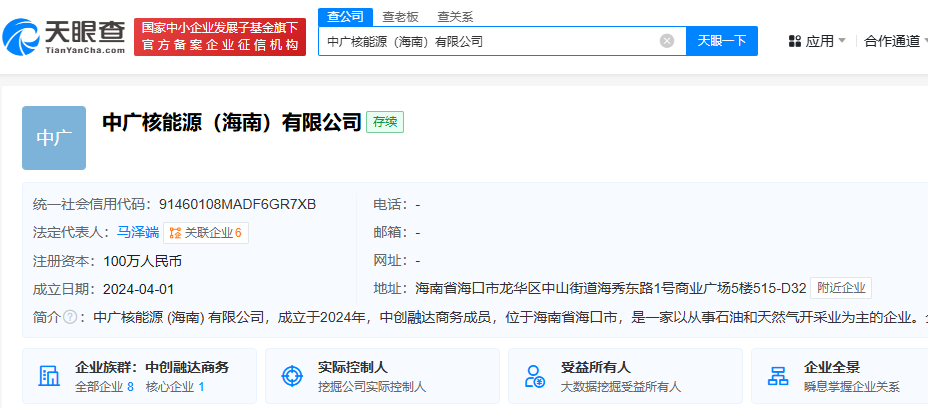Clear the search box with the X icon
The width and height of the screenshot is (928, 408).
667,41
